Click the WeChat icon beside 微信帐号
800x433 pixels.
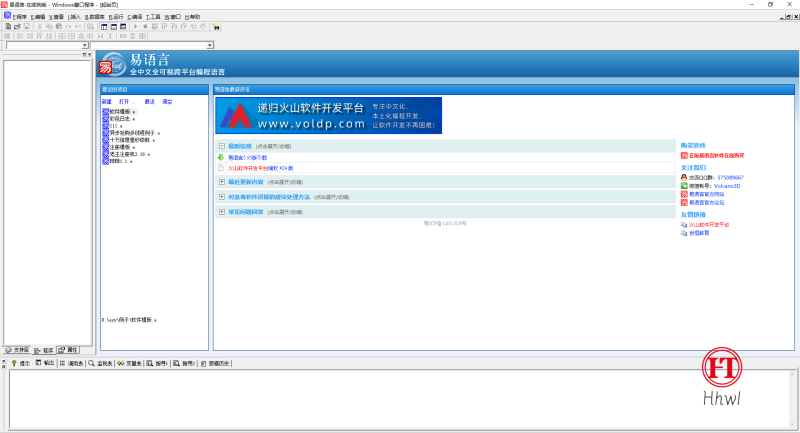pos(684,185)
